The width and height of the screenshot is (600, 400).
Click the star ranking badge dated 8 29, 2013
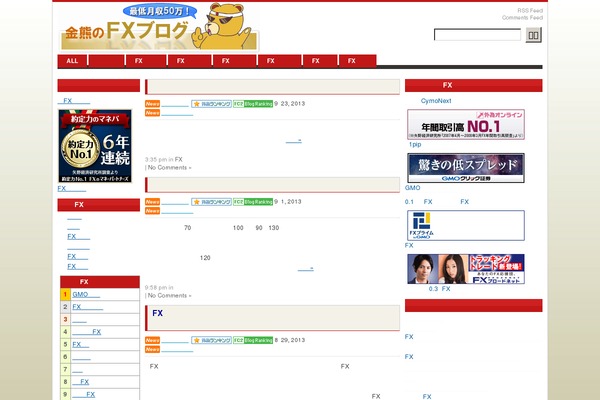(211, 340)
